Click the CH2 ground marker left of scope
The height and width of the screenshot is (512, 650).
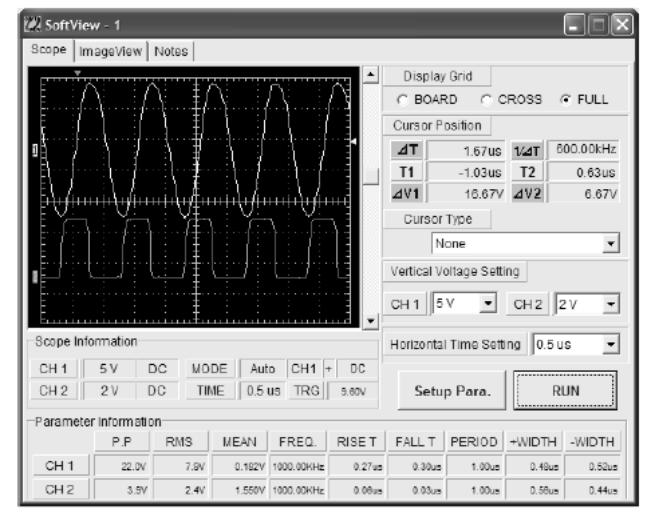[35, 277]
